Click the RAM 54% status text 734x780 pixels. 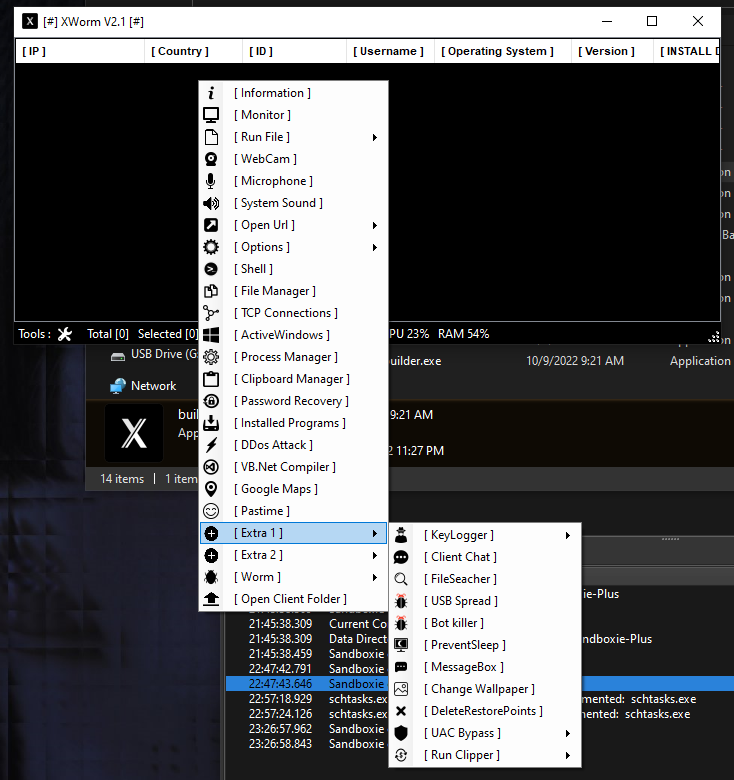(463, 334)
